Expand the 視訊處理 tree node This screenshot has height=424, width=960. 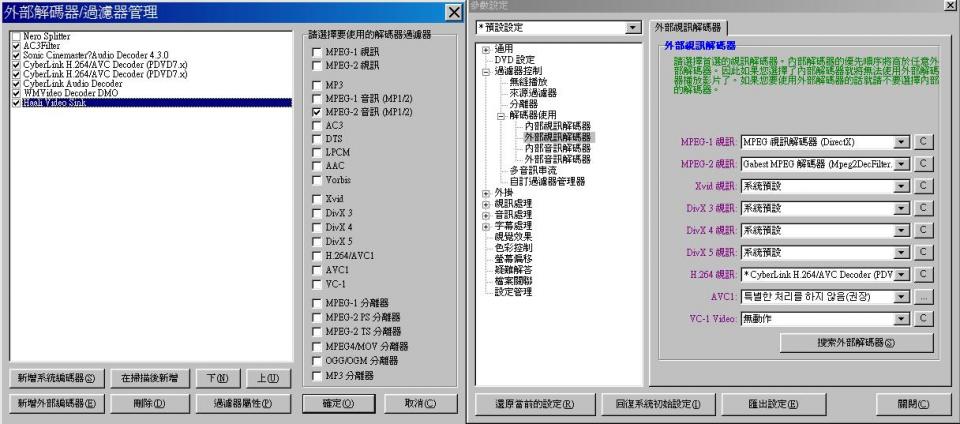click(x=486, y=204)
